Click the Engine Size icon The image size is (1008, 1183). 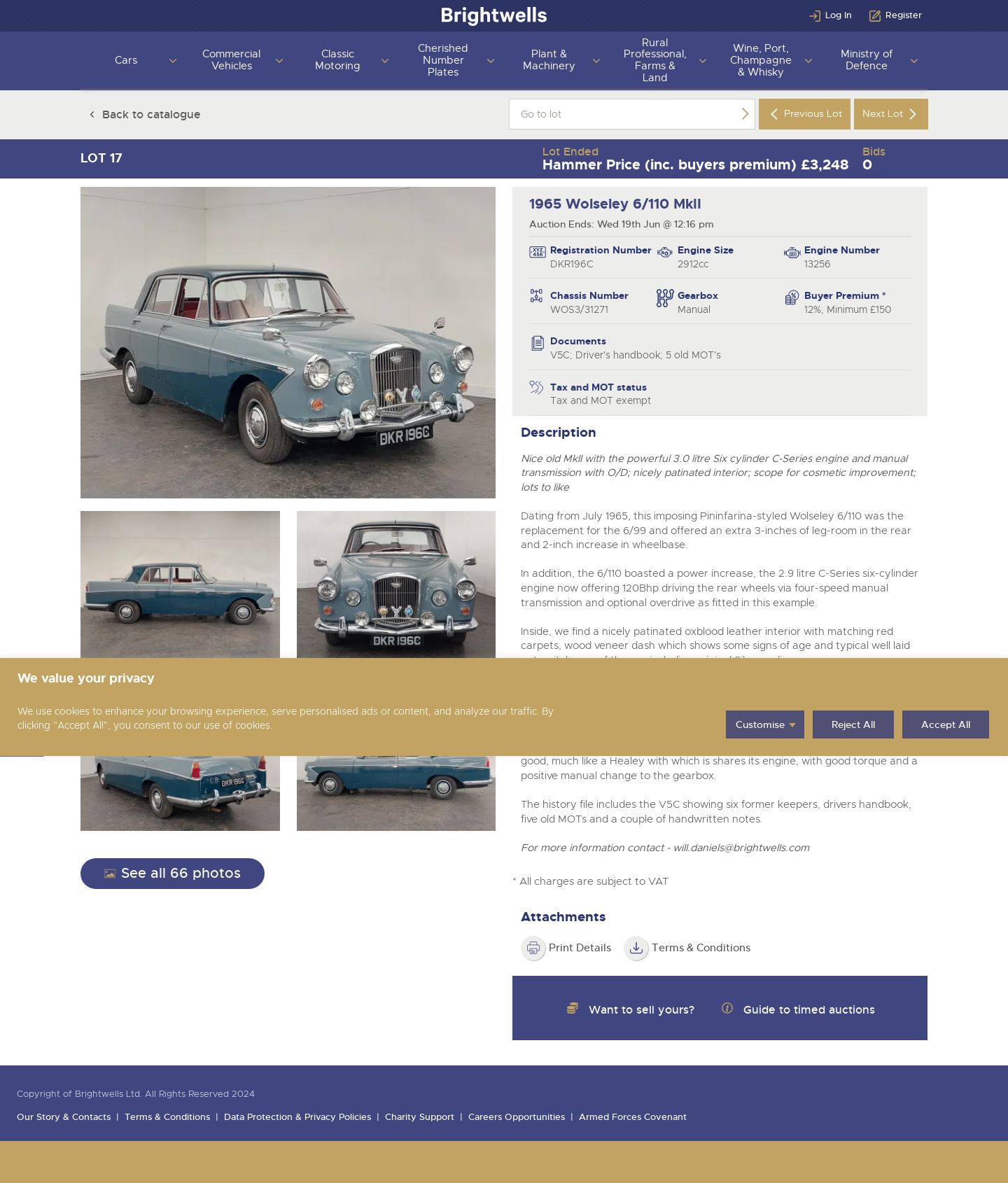[664, 253]
